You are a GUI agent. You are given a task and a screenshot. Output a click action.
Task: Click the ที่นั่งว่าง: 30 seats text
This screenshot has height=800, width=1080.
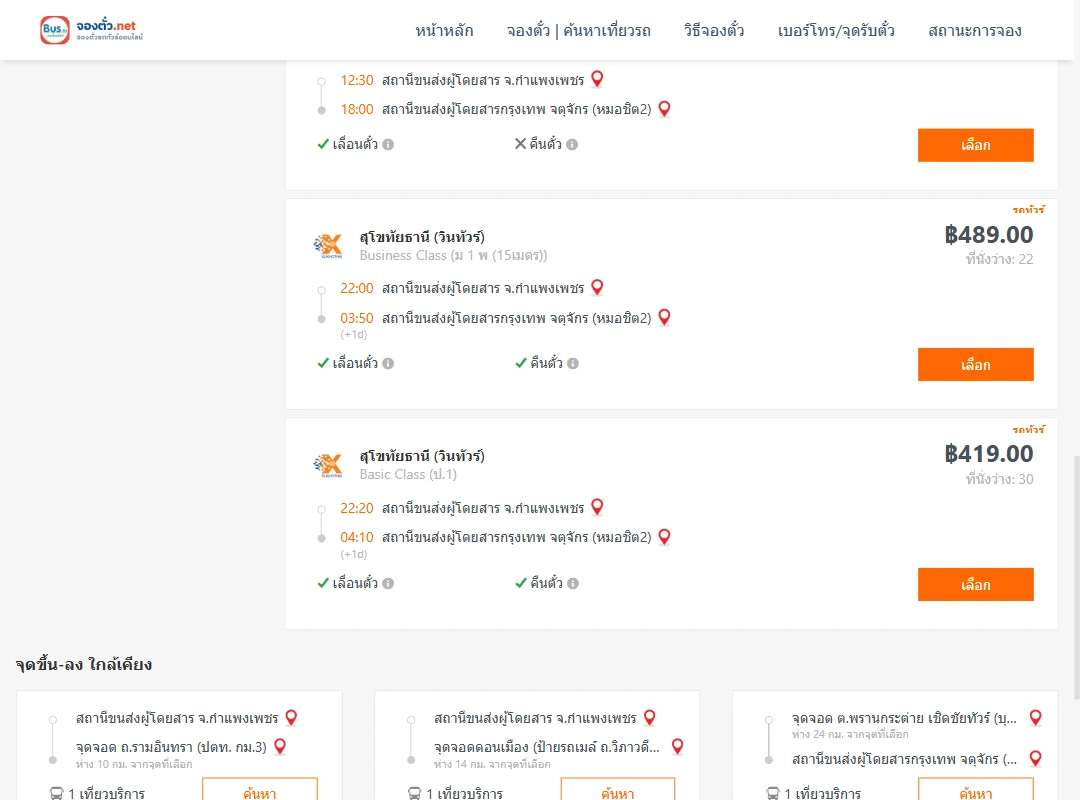point(999,480)
